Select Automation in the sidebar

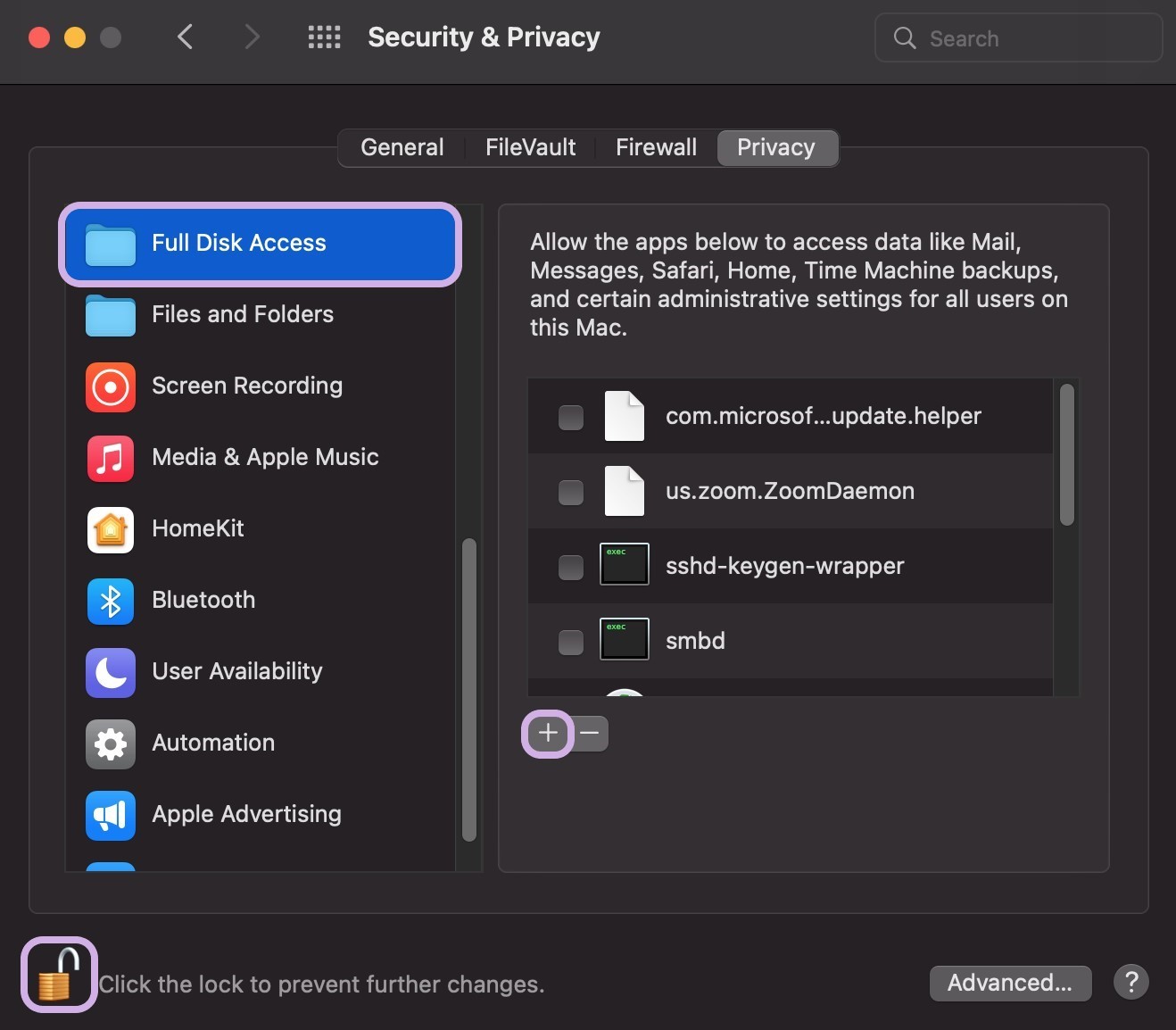(212, 743)
